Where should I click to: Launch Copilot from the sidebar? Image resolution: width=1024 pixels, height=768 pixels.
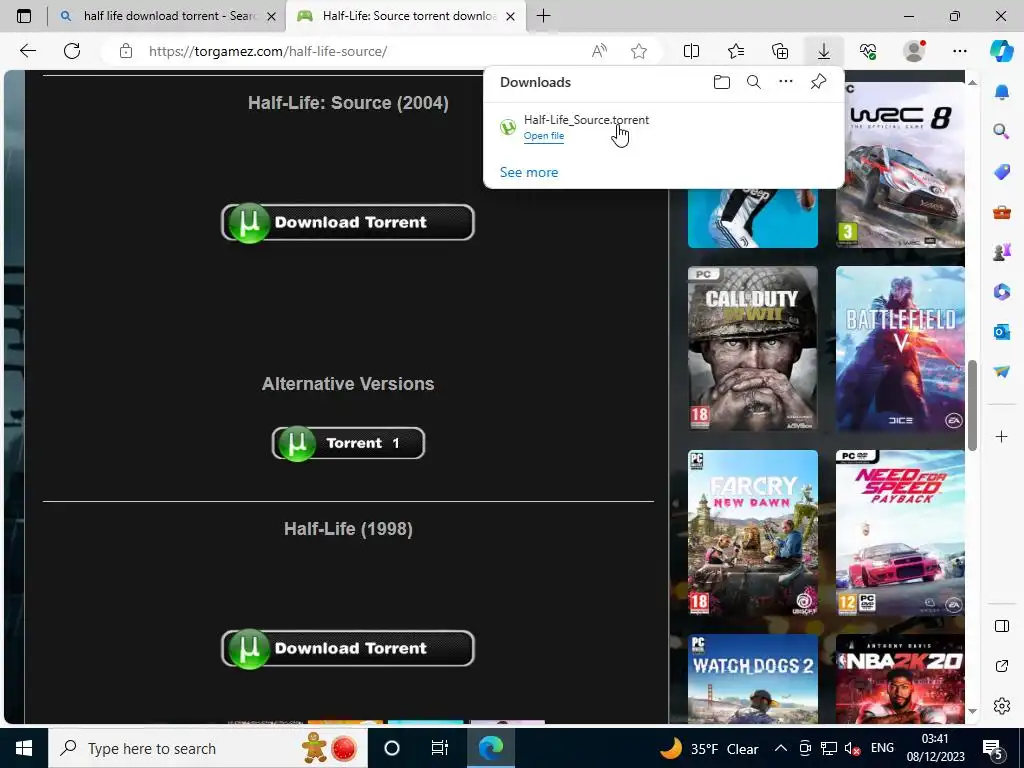coord(1001,51)
